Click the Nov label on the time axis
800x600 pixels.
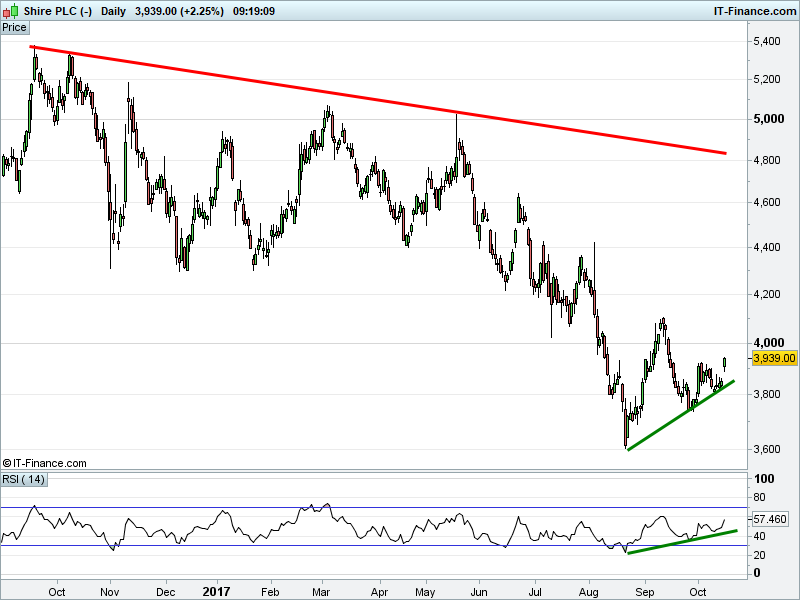[110, 592]
